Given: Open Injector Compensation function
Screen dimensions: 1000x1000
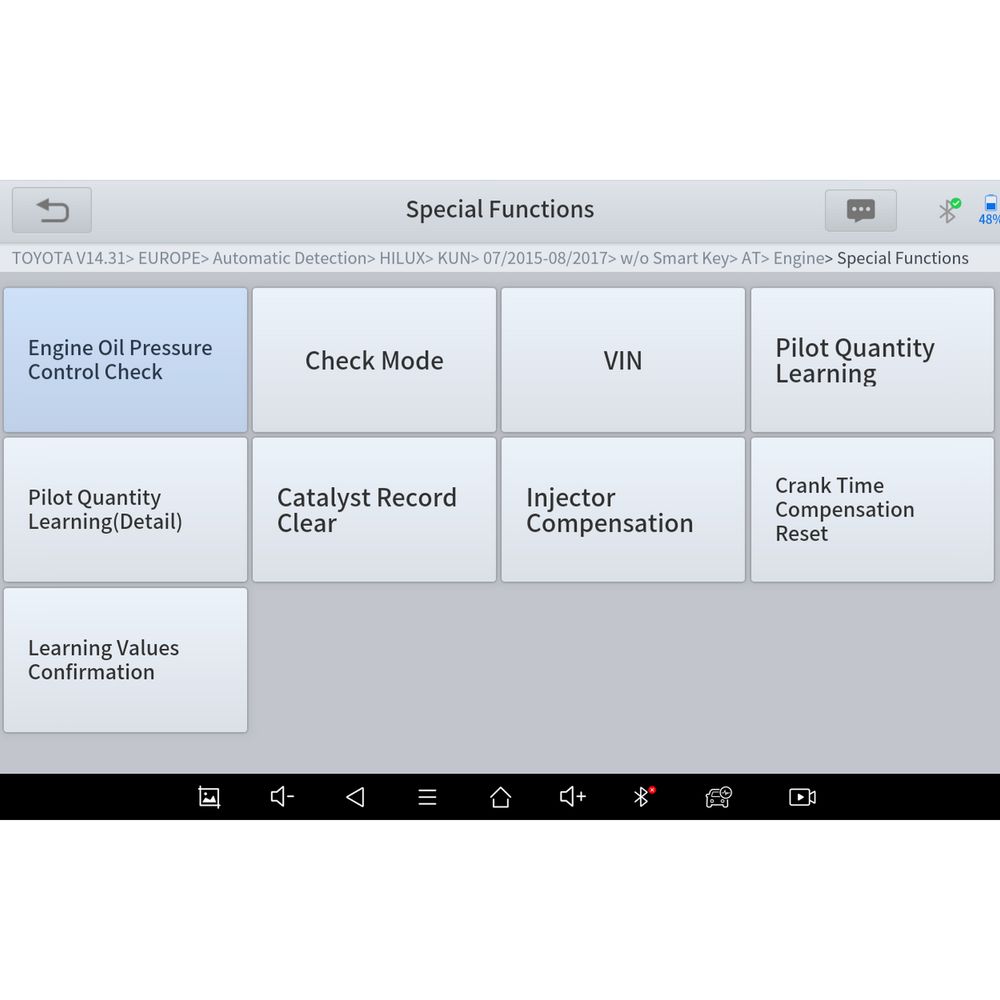Looking at the screenshot, I should pos(623,510).
